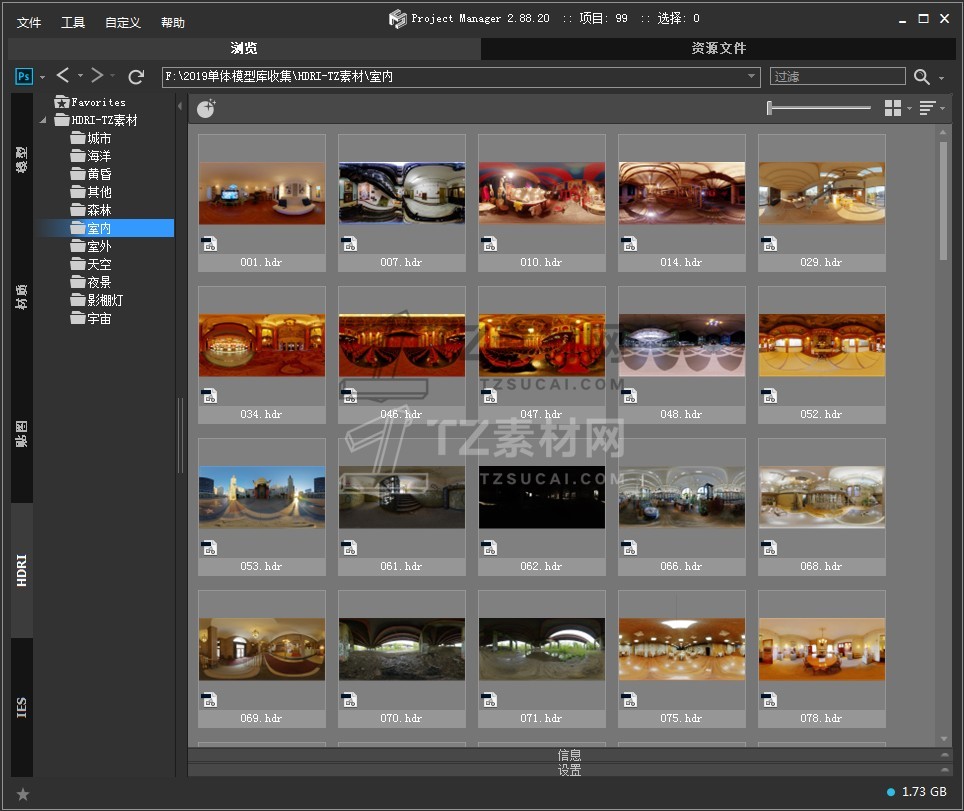The image size is (964, 811).
Task: Open the 文件 menu
Action: coord(29,23)
